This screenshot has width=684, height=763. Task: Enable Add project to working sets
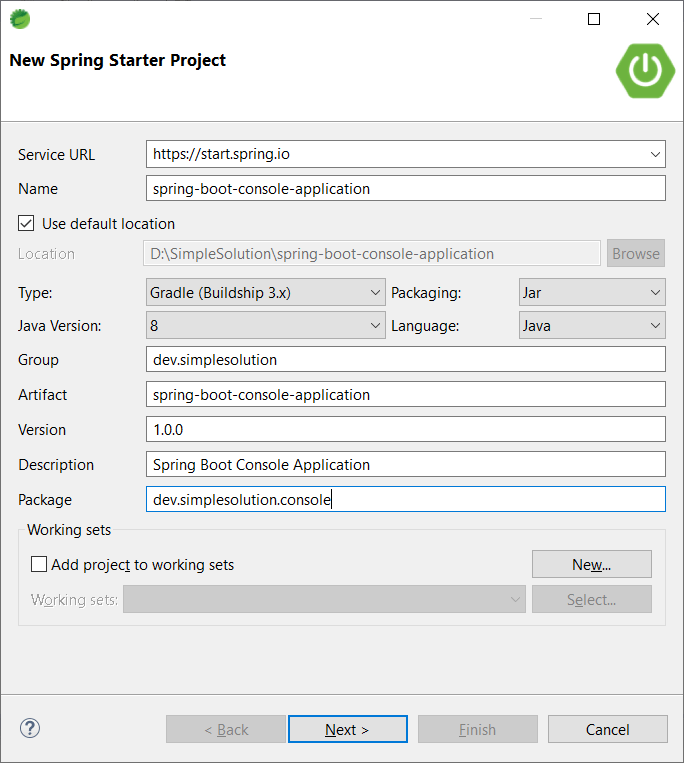click(x=39, y=564)
